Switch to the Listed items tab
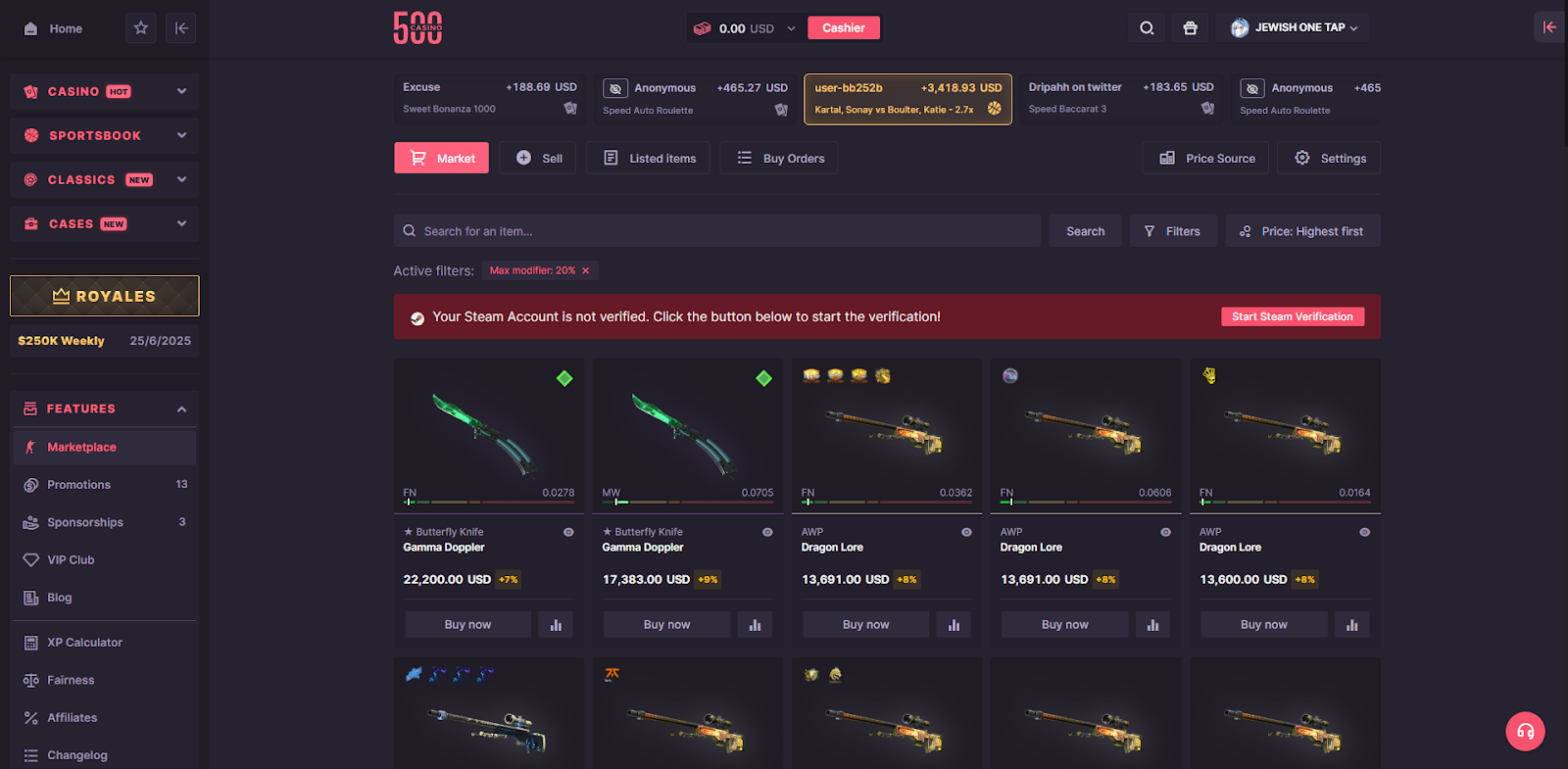 [650, 158]
